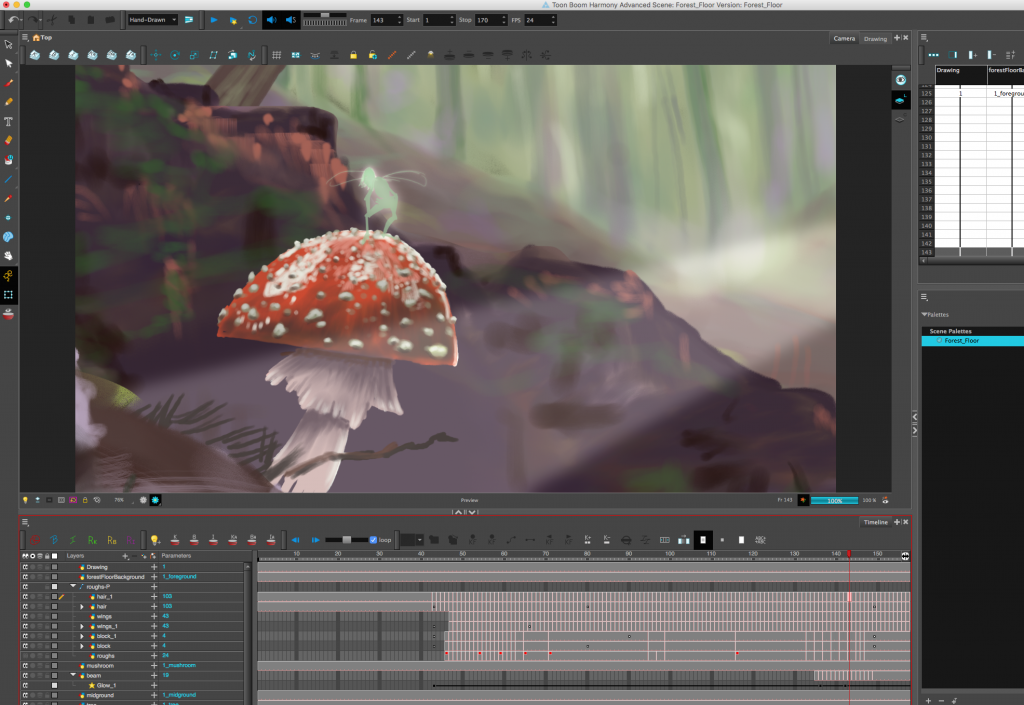The height and width of the screenshot is (705, 1024).
Task: Open the Timeline tab
Action: click(x=875, y=522)
